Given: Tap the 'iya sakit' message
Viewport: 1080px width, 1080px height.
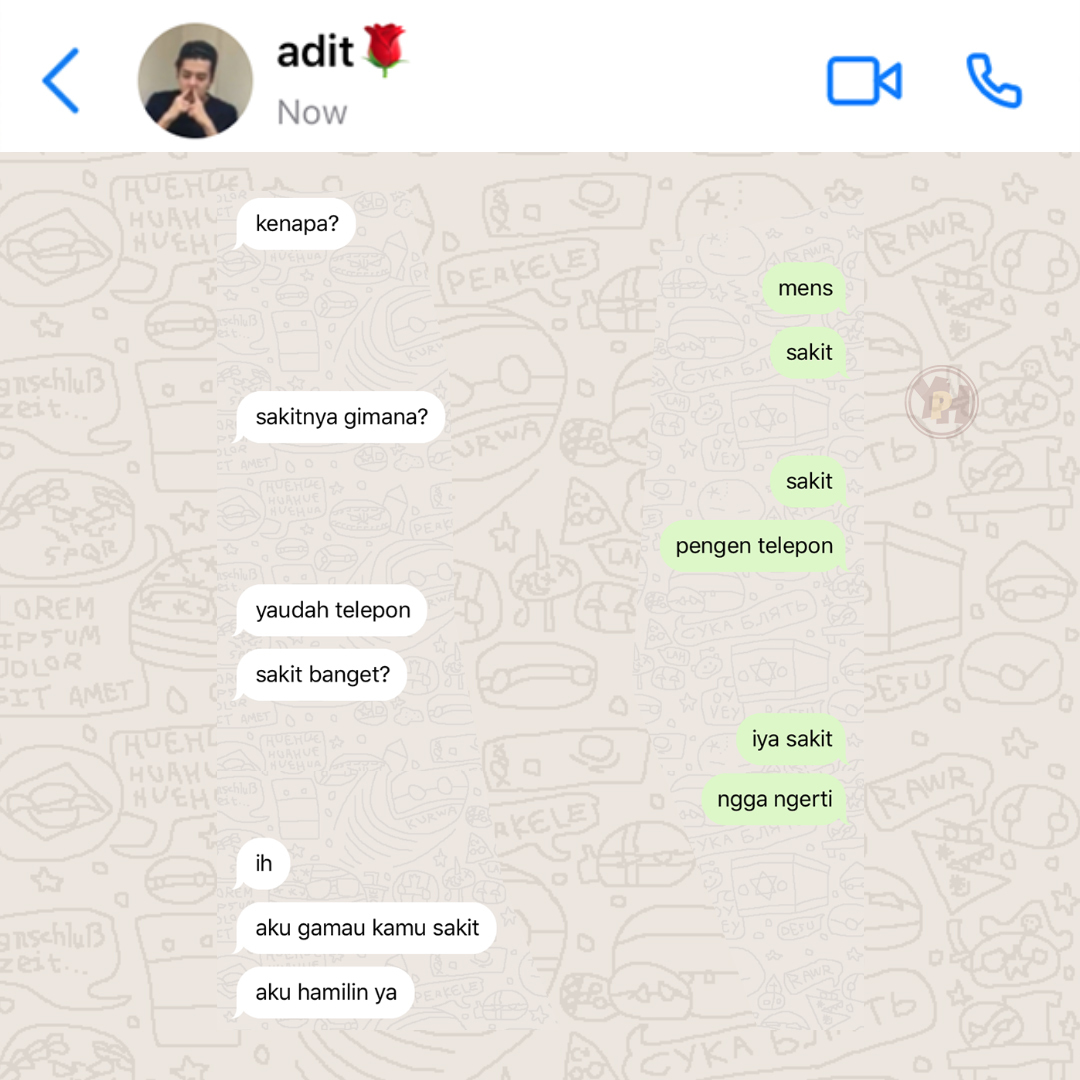Looking at the screenshot, I should pyautogui.click(x=791, y=739).
